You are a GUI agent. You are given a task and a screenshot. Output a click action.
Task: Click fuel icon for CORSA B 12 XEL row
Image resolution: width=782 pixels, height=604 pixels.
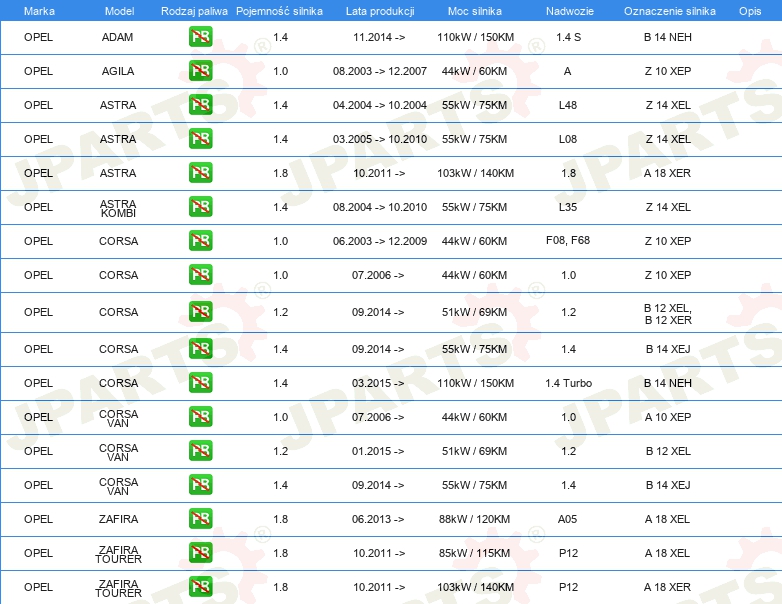click(200, 312)
